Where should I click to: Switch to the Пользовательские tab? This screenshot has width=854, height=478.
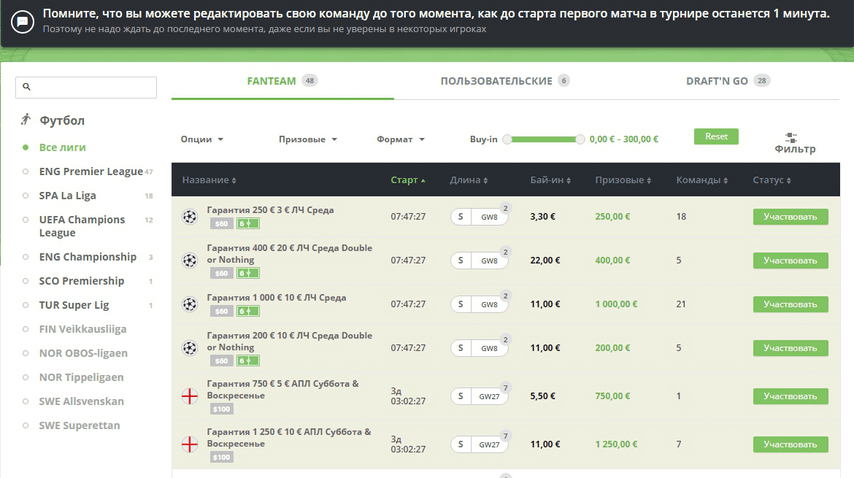point(496,81)
